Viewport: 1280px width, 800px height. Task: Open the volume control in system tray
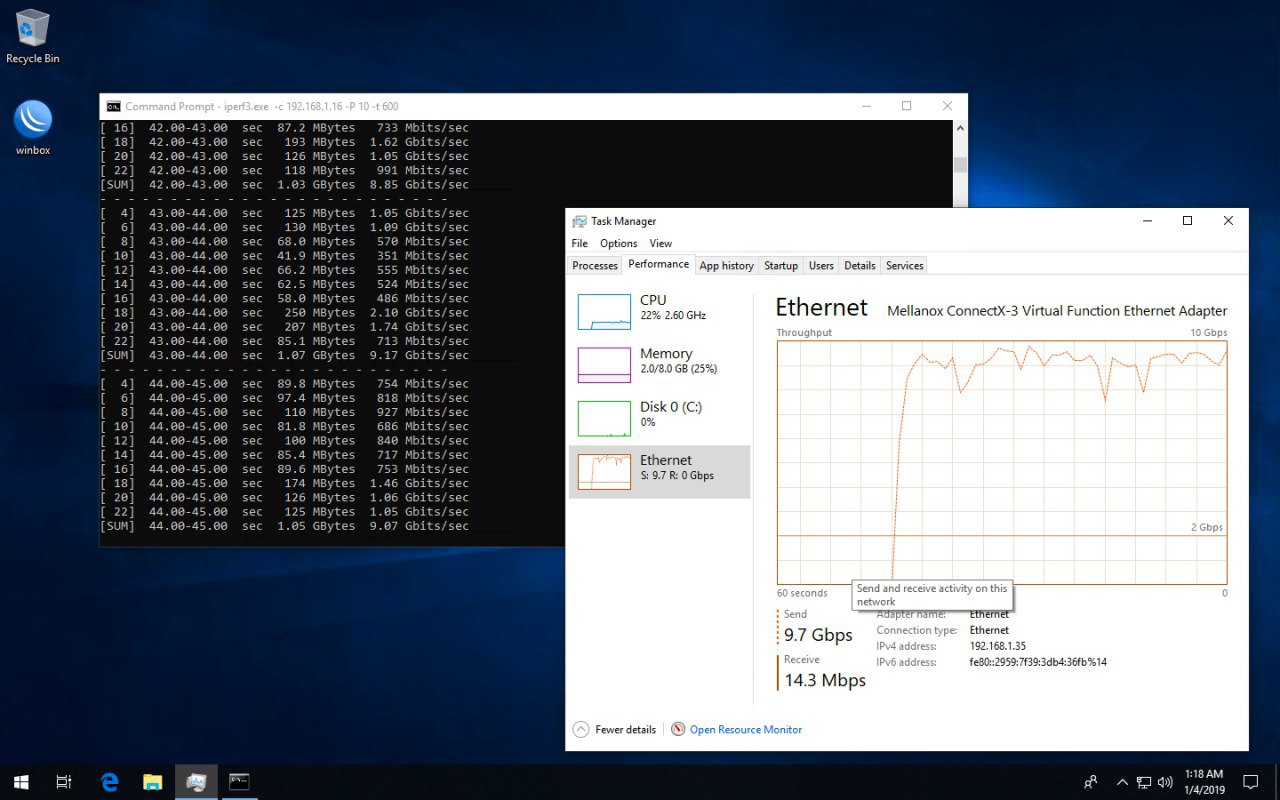[x=1164, y=782]
